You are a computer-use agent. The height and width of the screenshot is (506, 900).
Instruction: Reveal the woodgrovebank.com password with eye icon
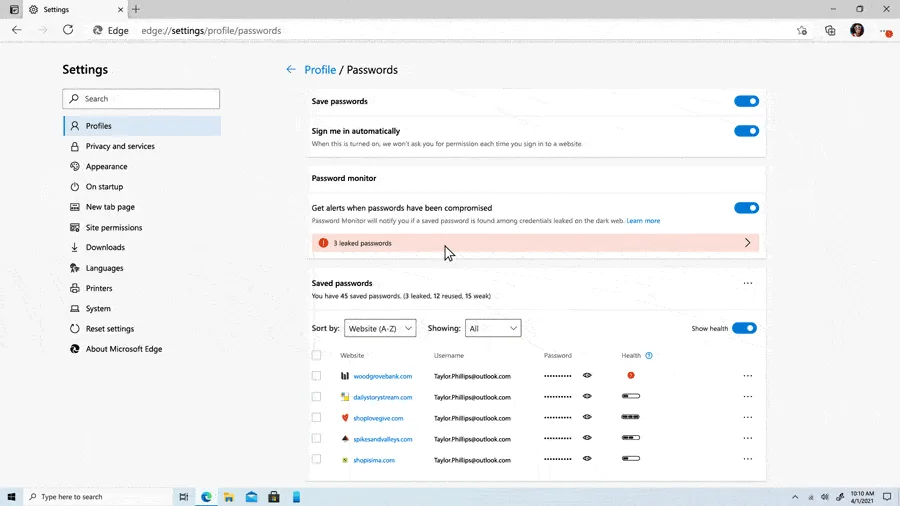coord(587,376)
